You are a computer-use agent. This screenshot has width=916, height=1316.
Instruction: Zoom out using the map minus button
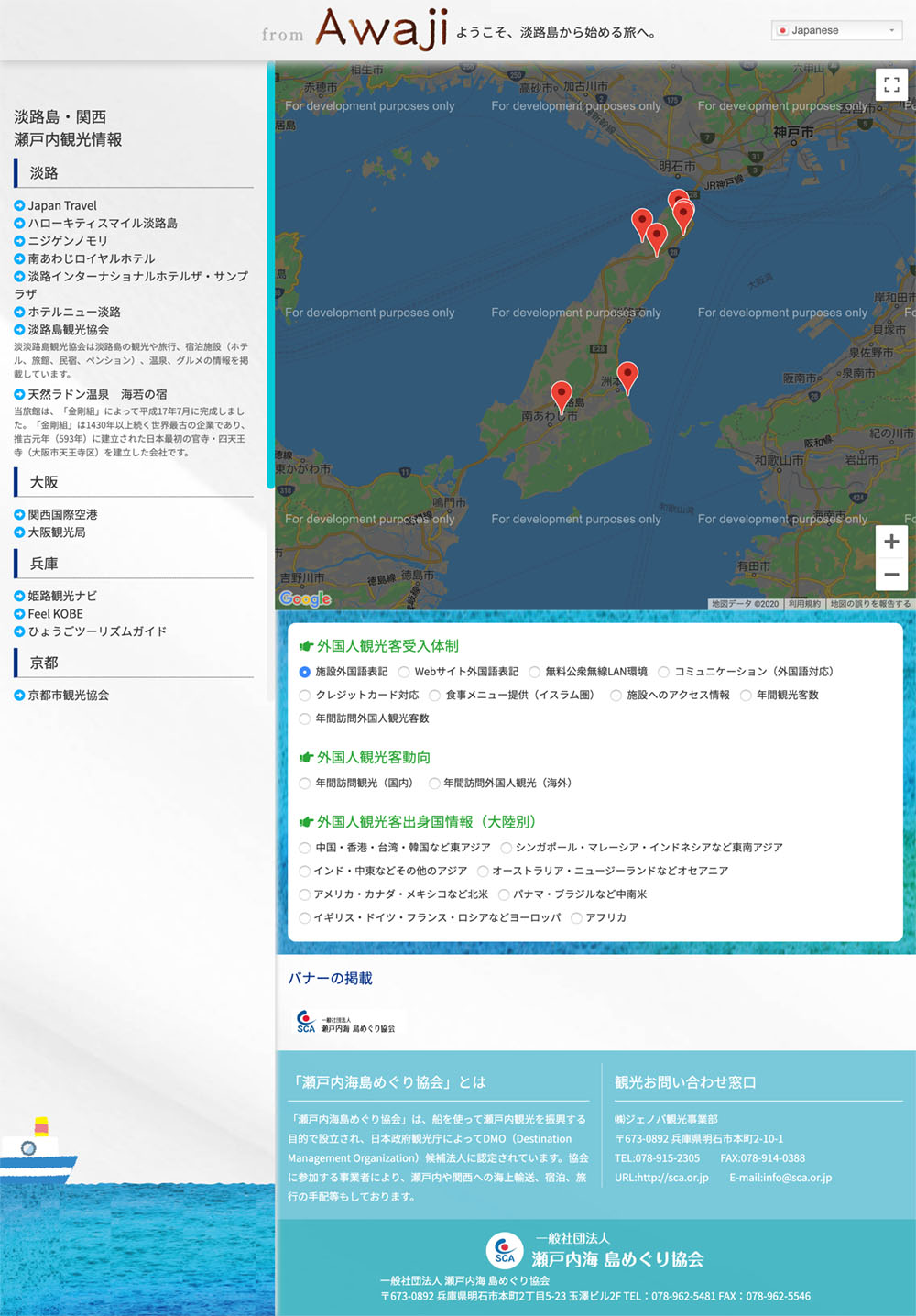coord(890,575)
